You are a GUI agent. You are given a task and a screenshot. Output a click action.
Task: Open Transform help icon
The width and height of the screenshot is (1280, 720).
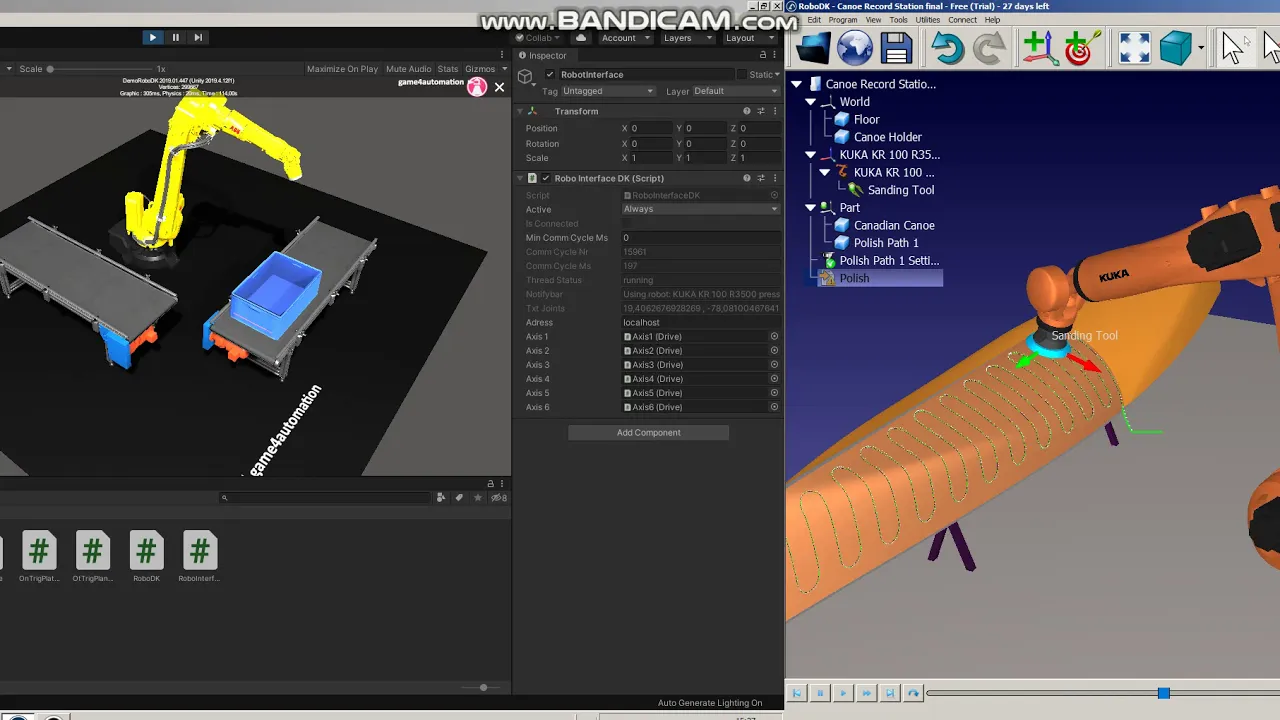click(x=747, y=111)
